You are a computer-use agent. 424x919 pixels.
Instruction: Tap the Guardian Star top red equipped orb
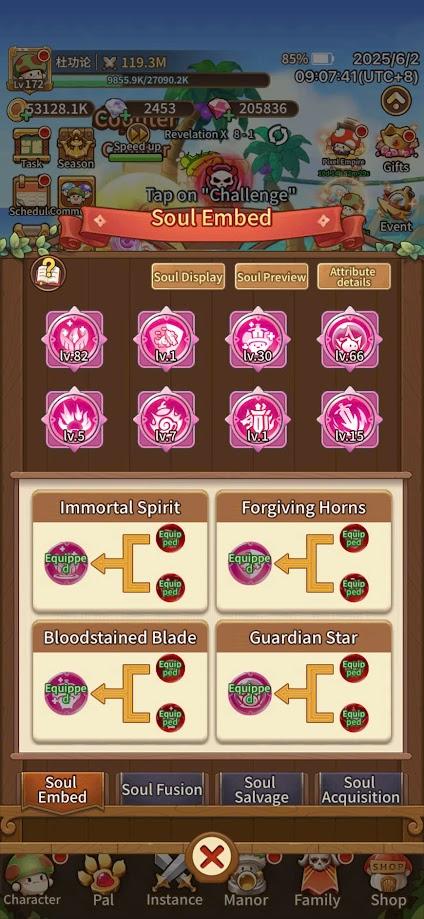point(354,668)
